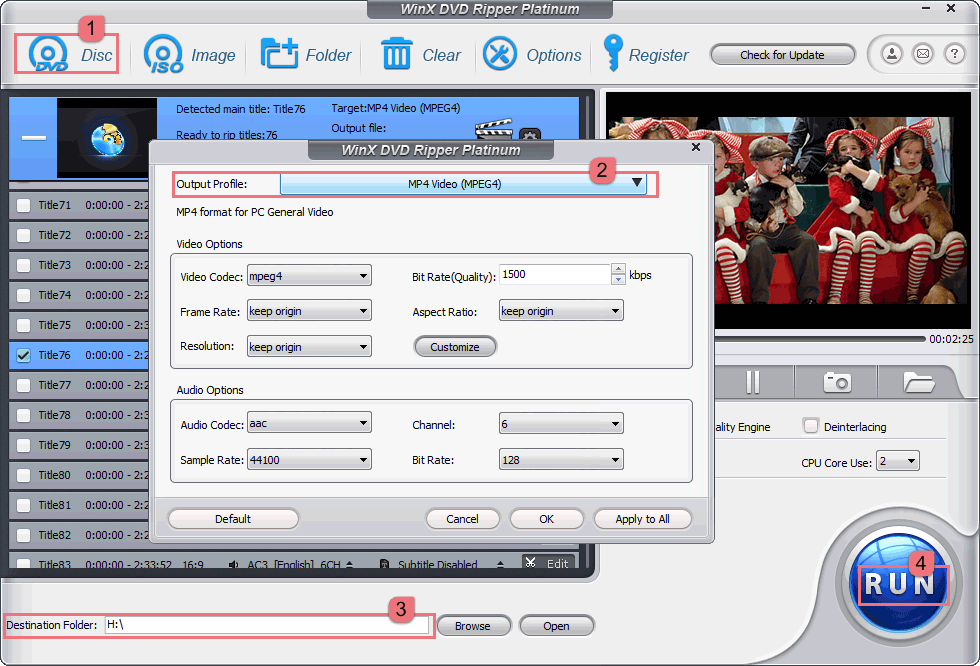Open the Output Profile dropdown
The height and width of the screenshot is (666, 980).
click(x=463, y=184)
